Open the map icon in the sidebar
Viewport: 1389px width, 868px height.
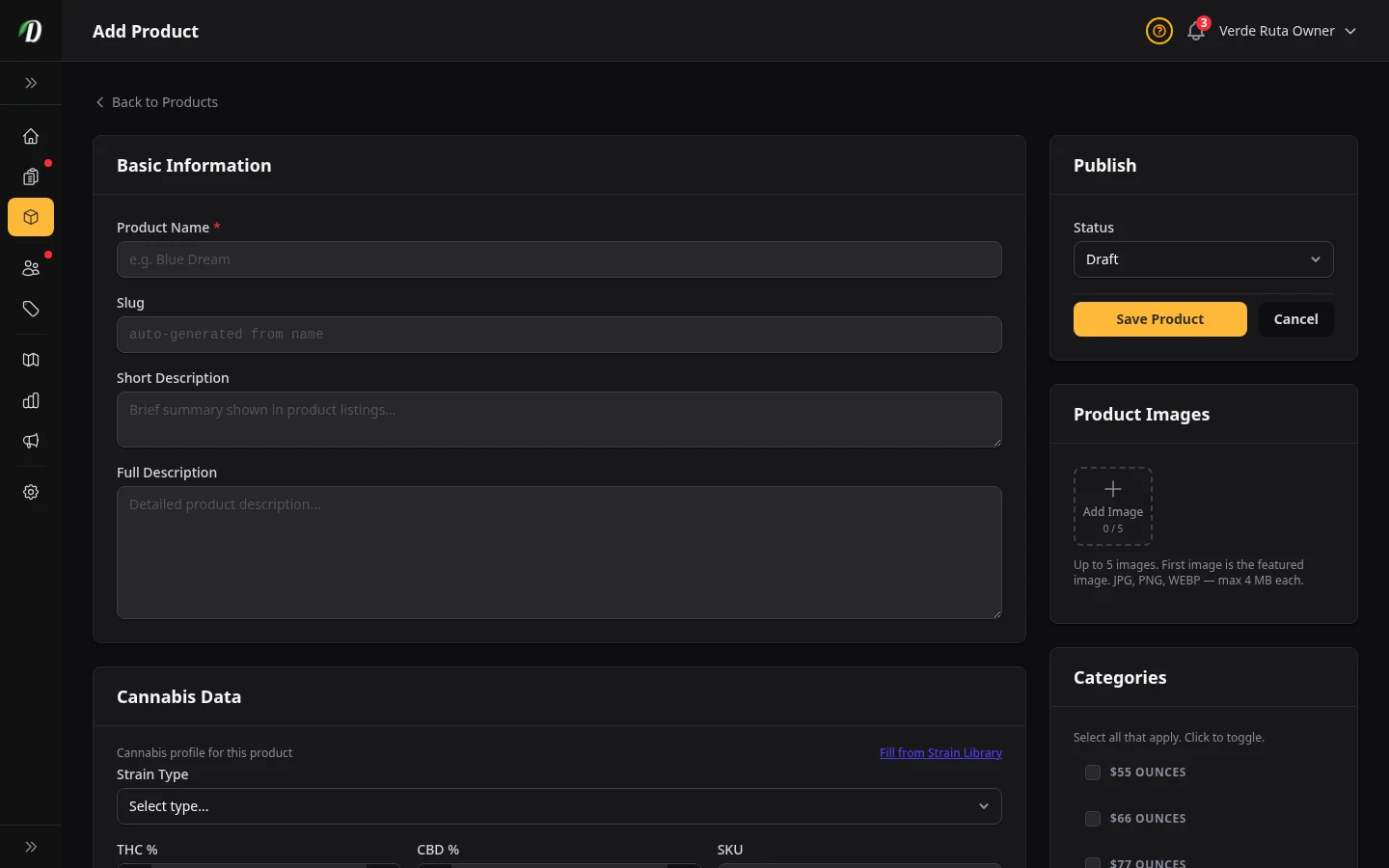click(x=31, y=360)
